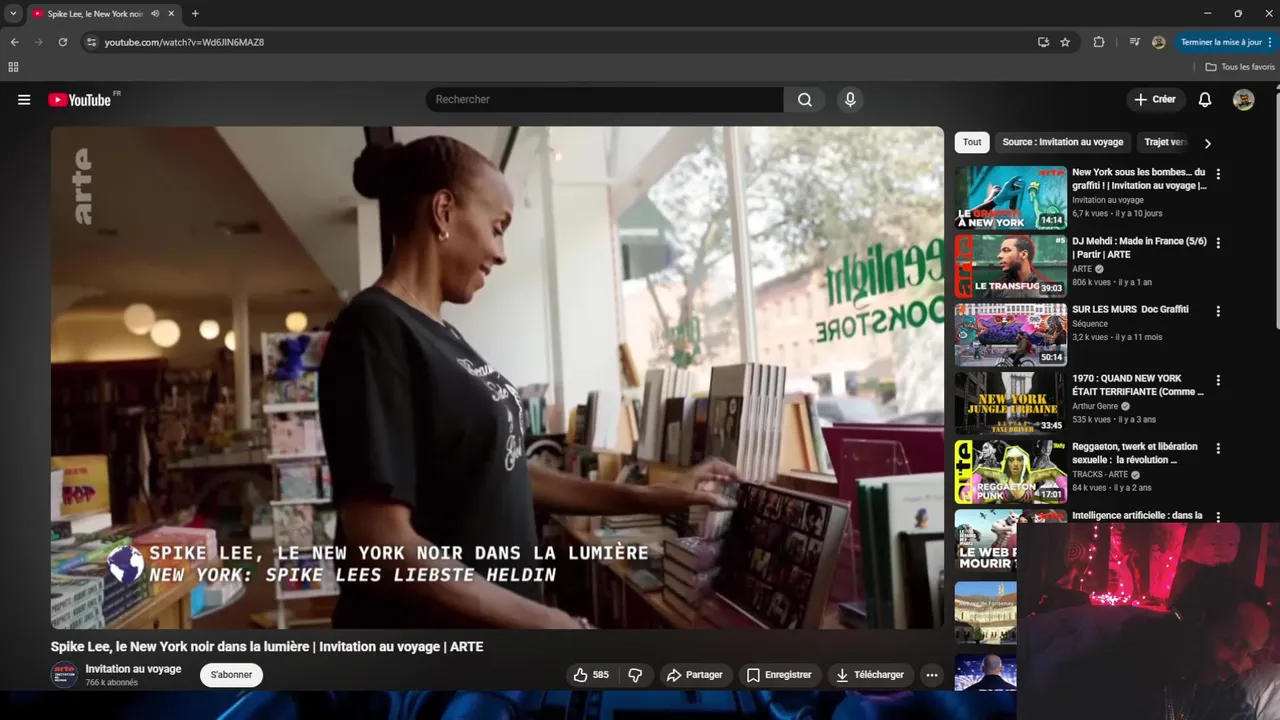
Task: Open the tab search dropdown arrow
Action: coord(13,14)
